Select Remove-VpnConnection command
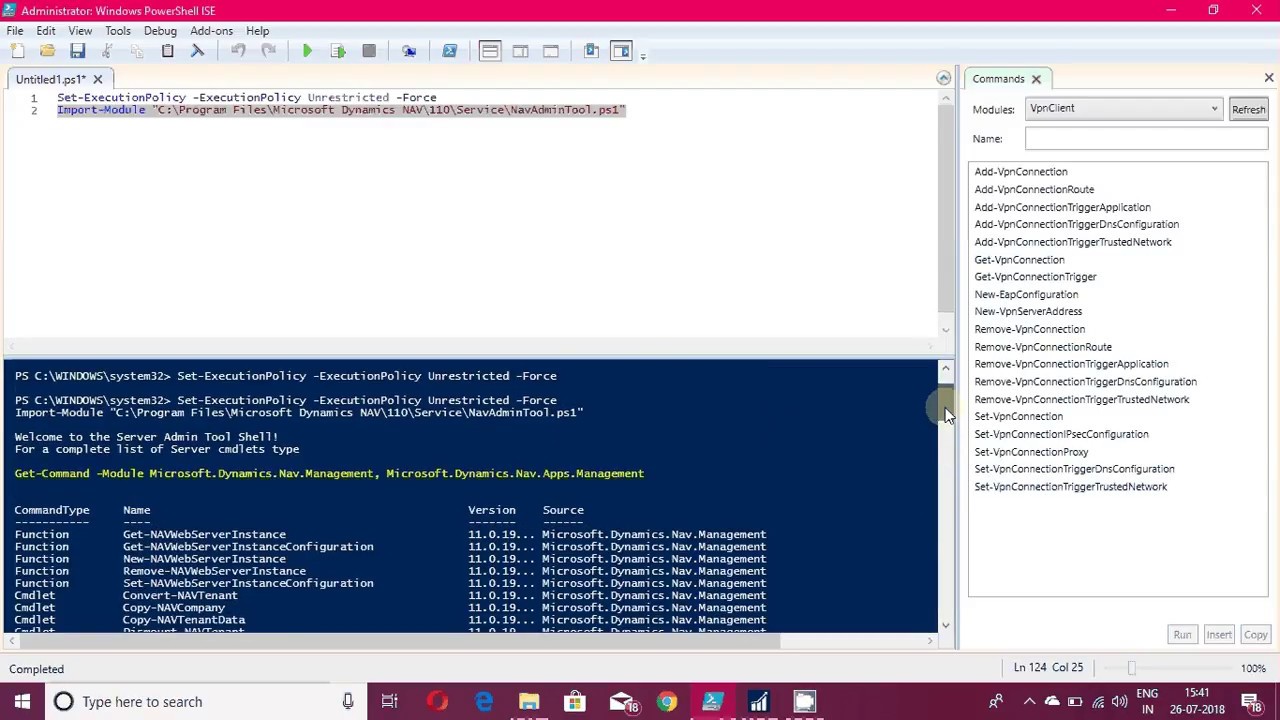The width and height of the screenshot is (1280, 720). (1029, 329)
